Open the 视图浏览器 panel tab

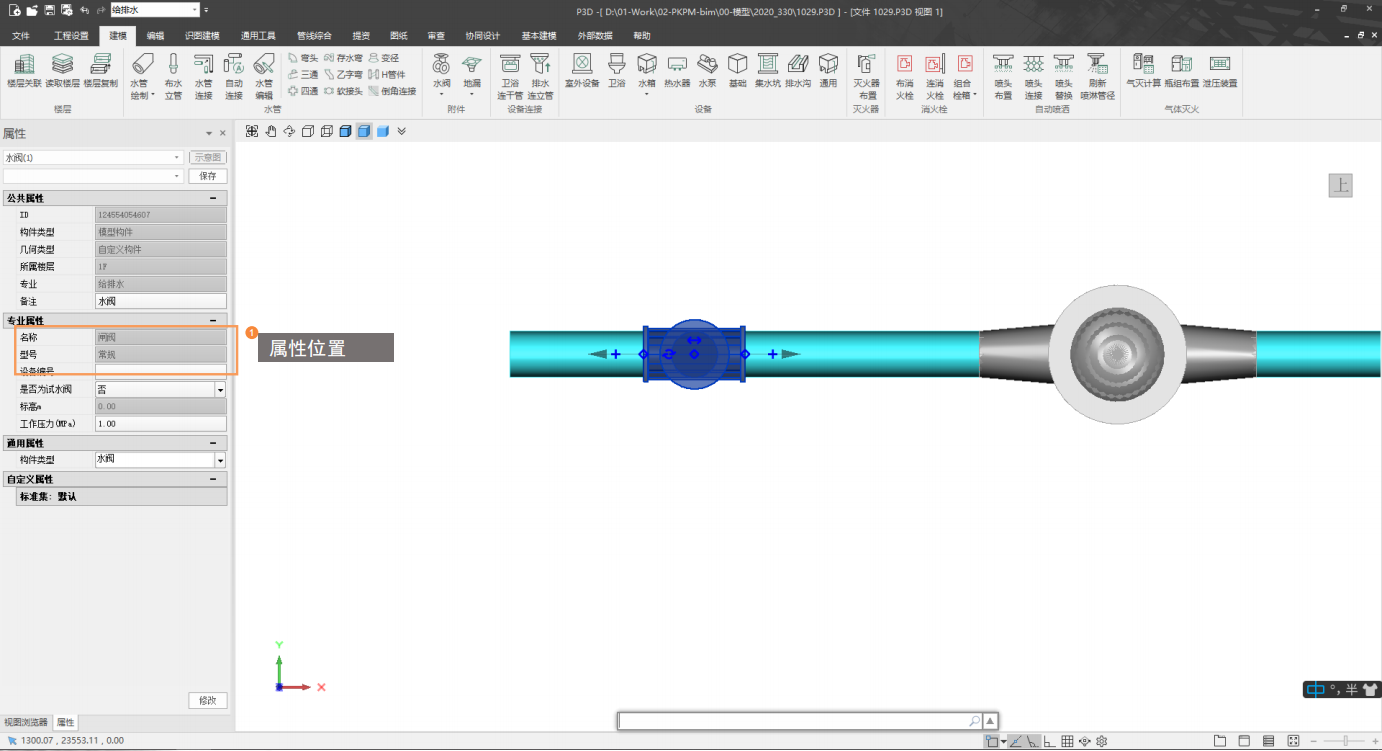tap(26, 722)
